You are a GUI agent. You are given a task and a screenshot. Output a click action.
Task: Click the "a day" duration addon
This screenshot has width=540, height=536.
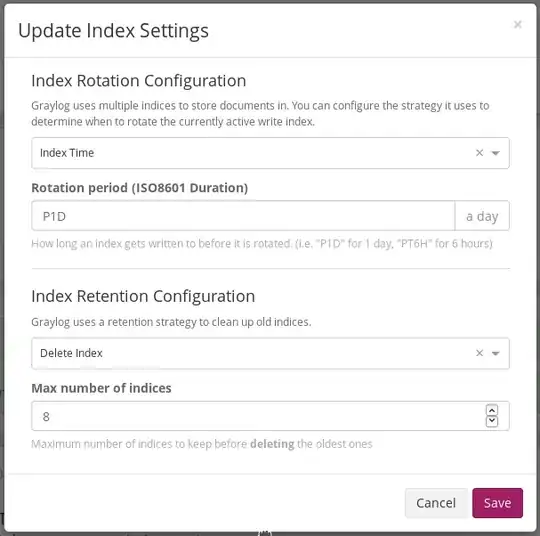pyautogui.click(x=482, y=216)
